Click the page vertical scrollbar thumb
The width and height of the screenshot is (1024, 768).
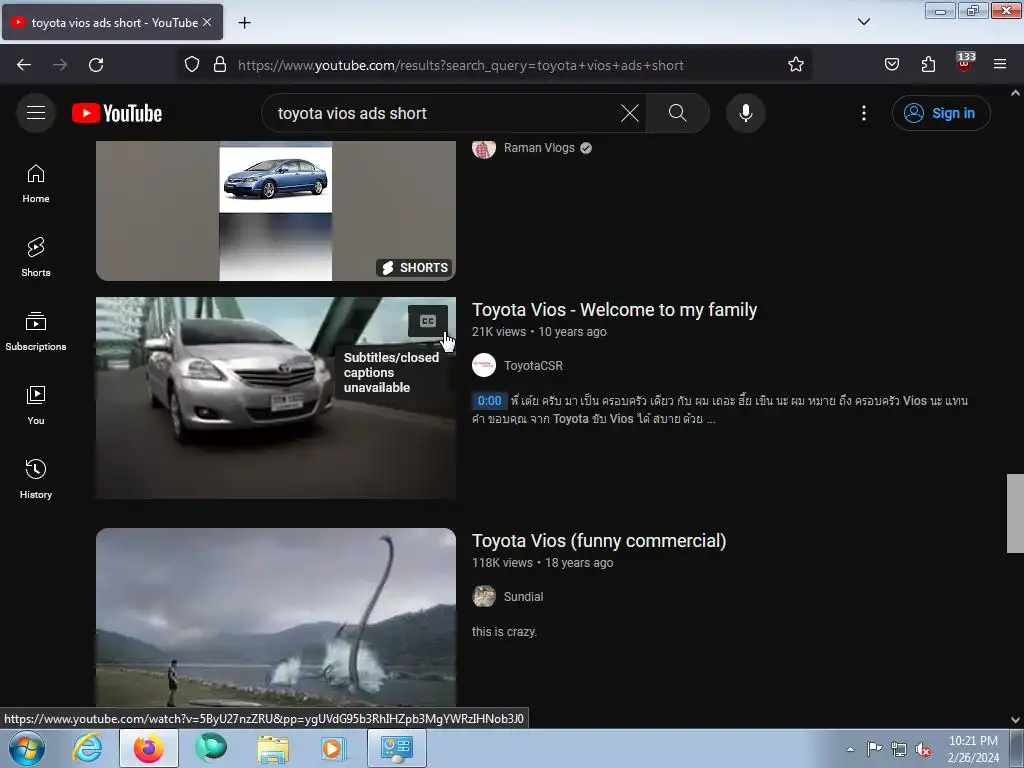(x=1015, y=513)
